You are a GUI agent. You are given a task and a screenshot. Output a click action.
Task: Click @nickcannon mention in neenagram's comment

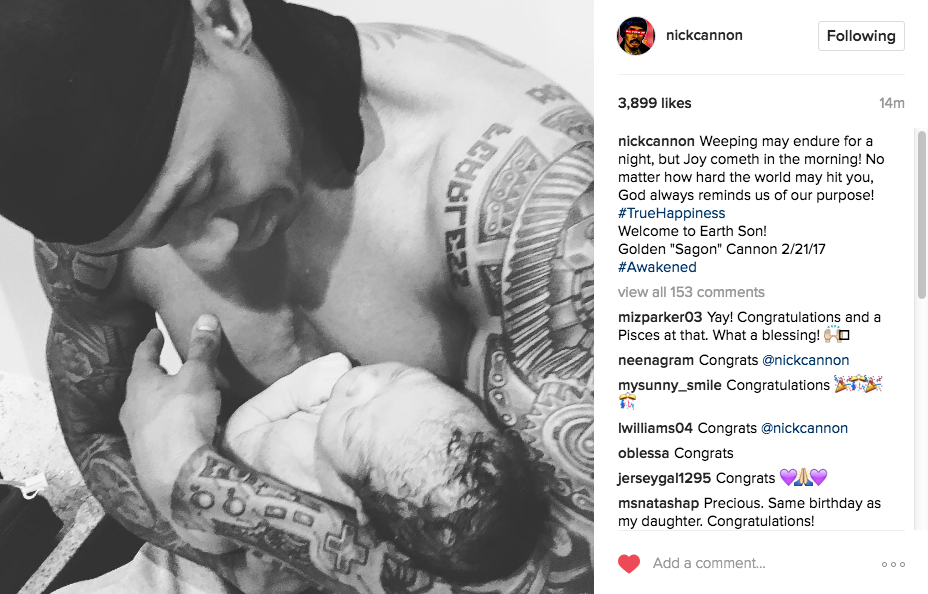click(805, 360)
